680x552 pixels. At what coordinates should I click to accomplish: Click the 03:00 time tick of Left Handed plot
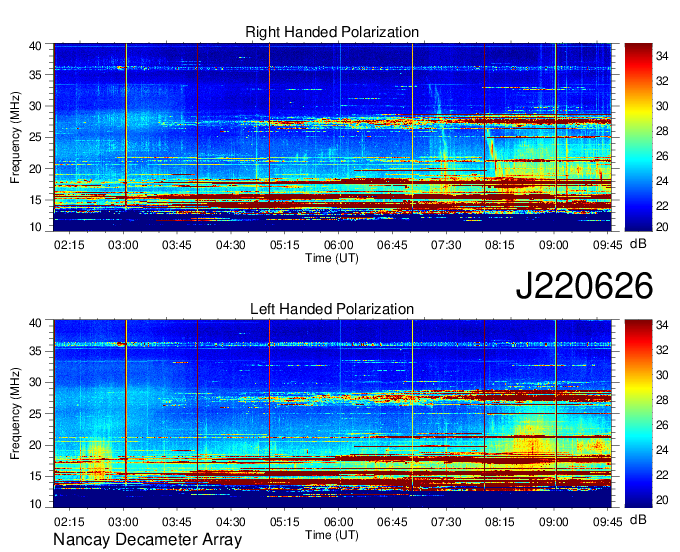click(x=123, y=522)
